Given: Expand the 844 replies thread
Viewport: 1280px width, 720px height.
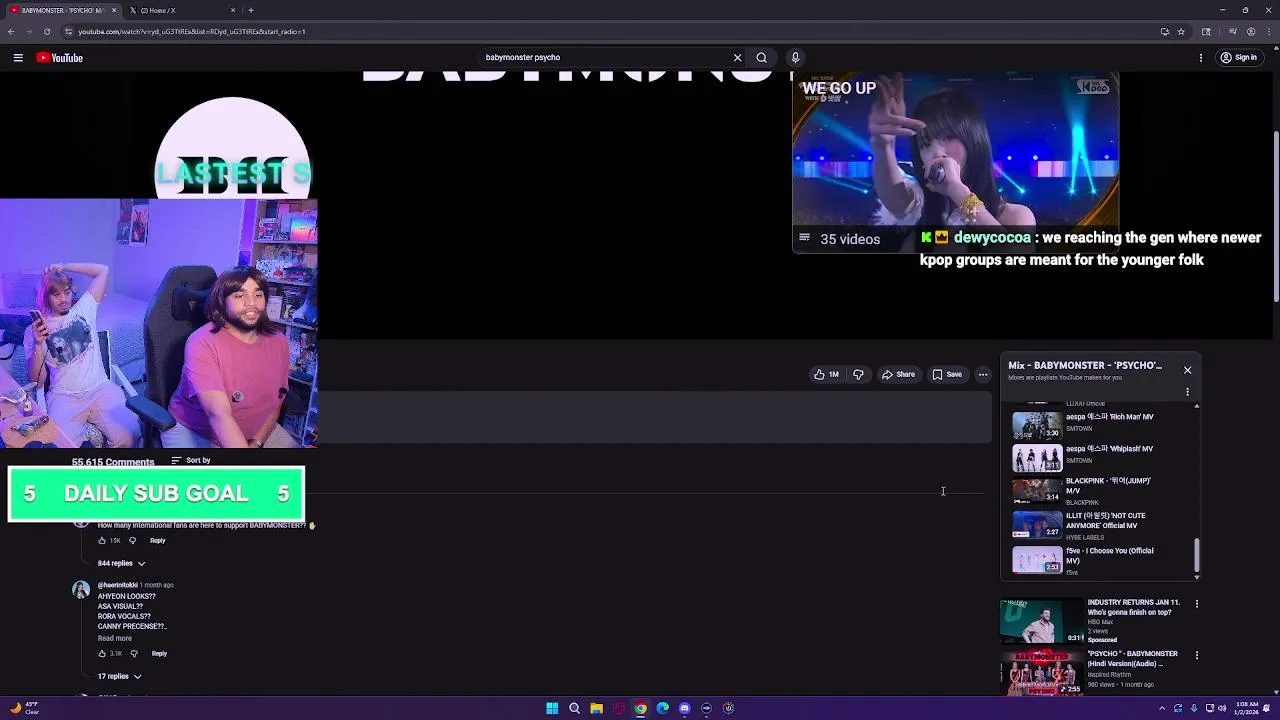Looking at the screenshot, I should [x=121, y=563].
